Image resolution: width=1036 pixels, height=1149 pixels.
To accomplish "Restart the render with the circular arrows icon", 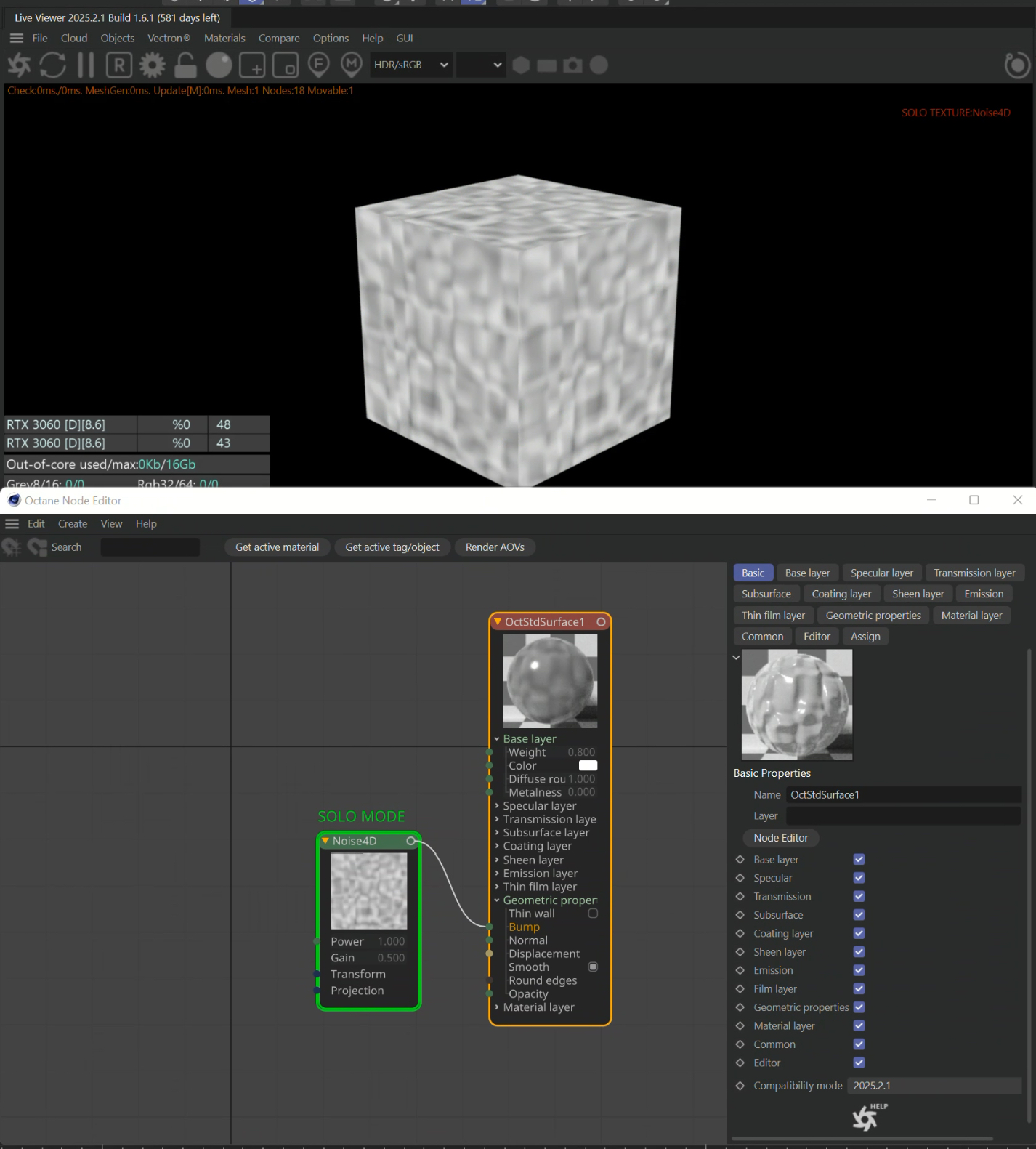I will (52, 65).
